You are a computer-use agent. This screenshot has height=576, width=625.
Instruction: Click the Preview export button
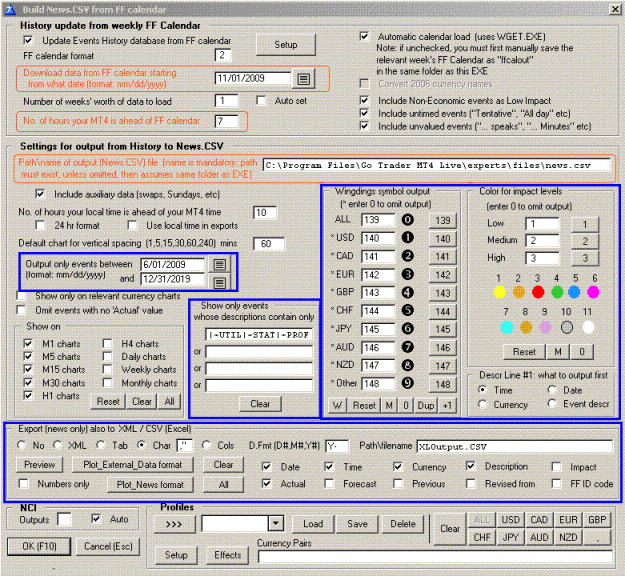click(39, 464)
